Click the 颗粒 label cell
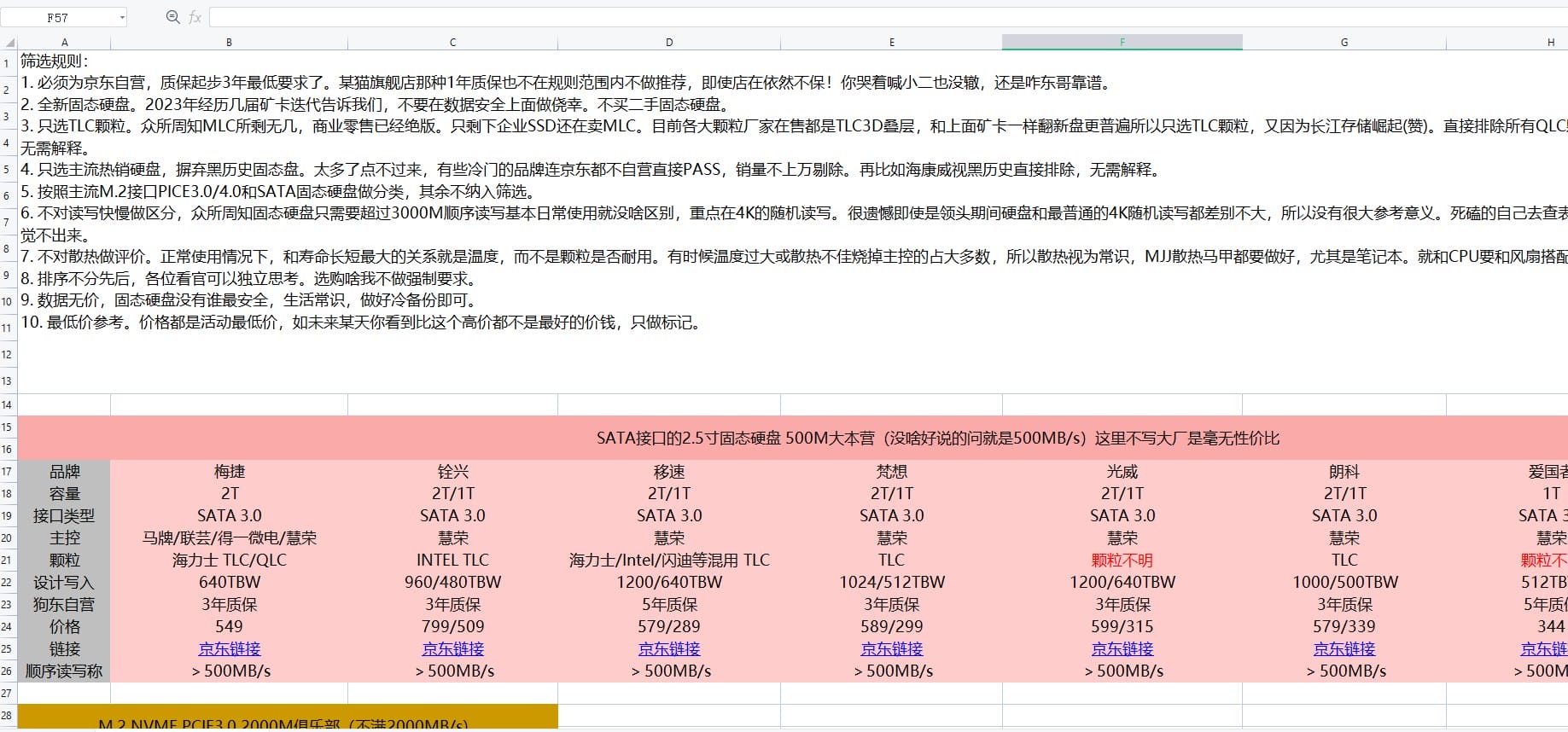The image size is (1568, 732). tap(64, 560)
